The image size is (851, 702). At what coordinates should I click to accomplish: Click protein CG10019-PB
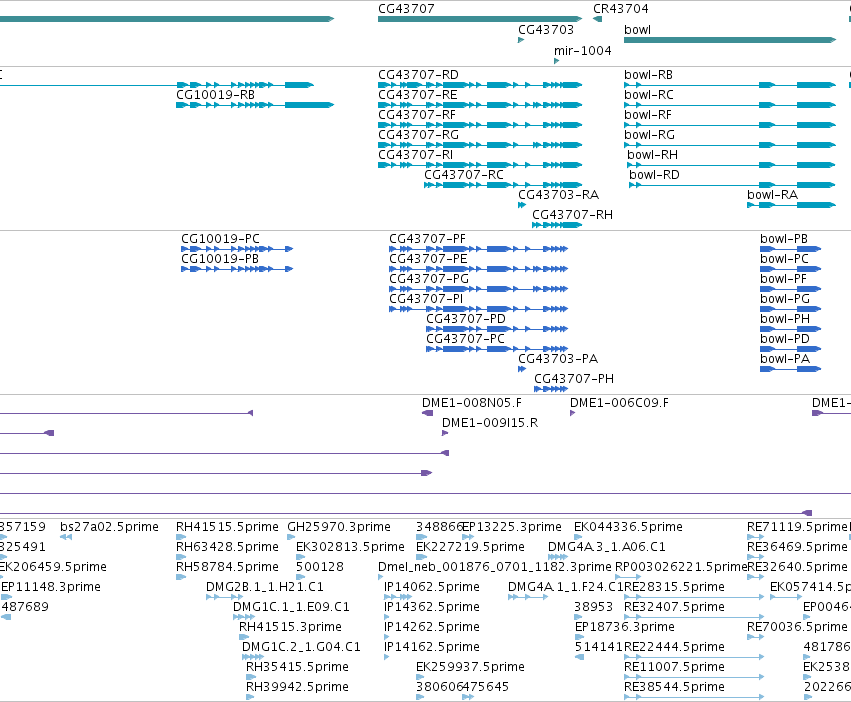click(237, 269)
